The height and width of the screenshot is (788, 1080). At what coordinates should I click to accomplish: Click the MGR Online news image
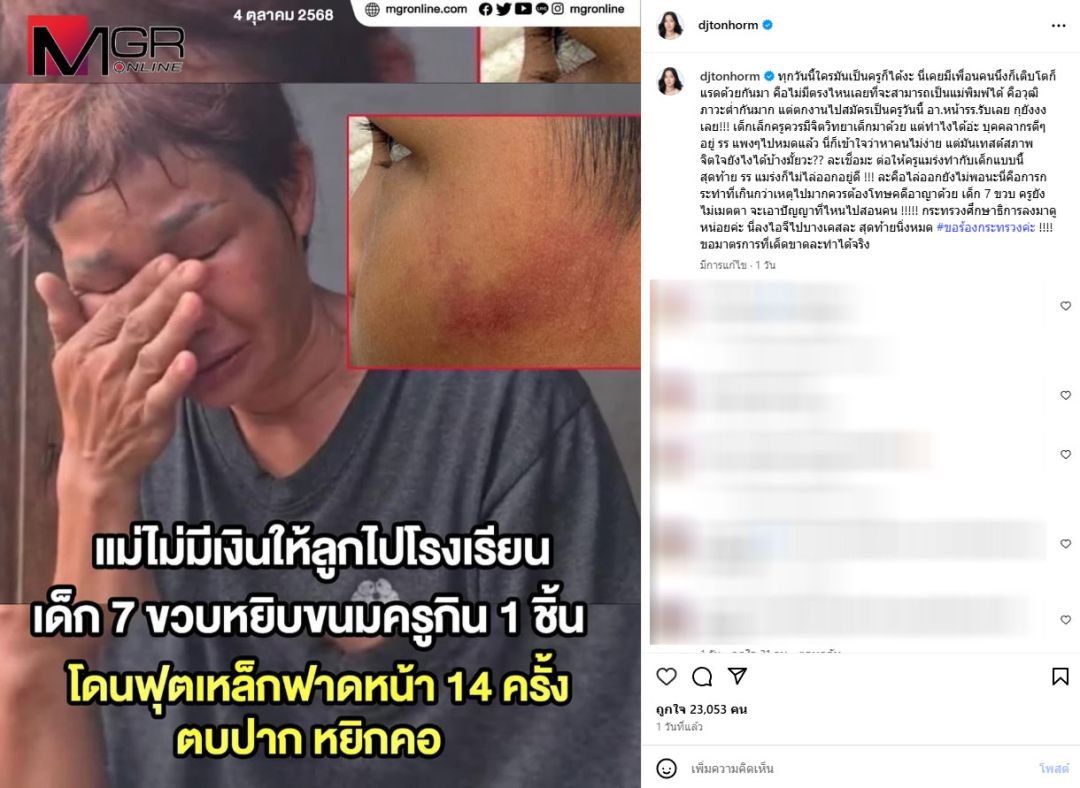pos(320,394)
